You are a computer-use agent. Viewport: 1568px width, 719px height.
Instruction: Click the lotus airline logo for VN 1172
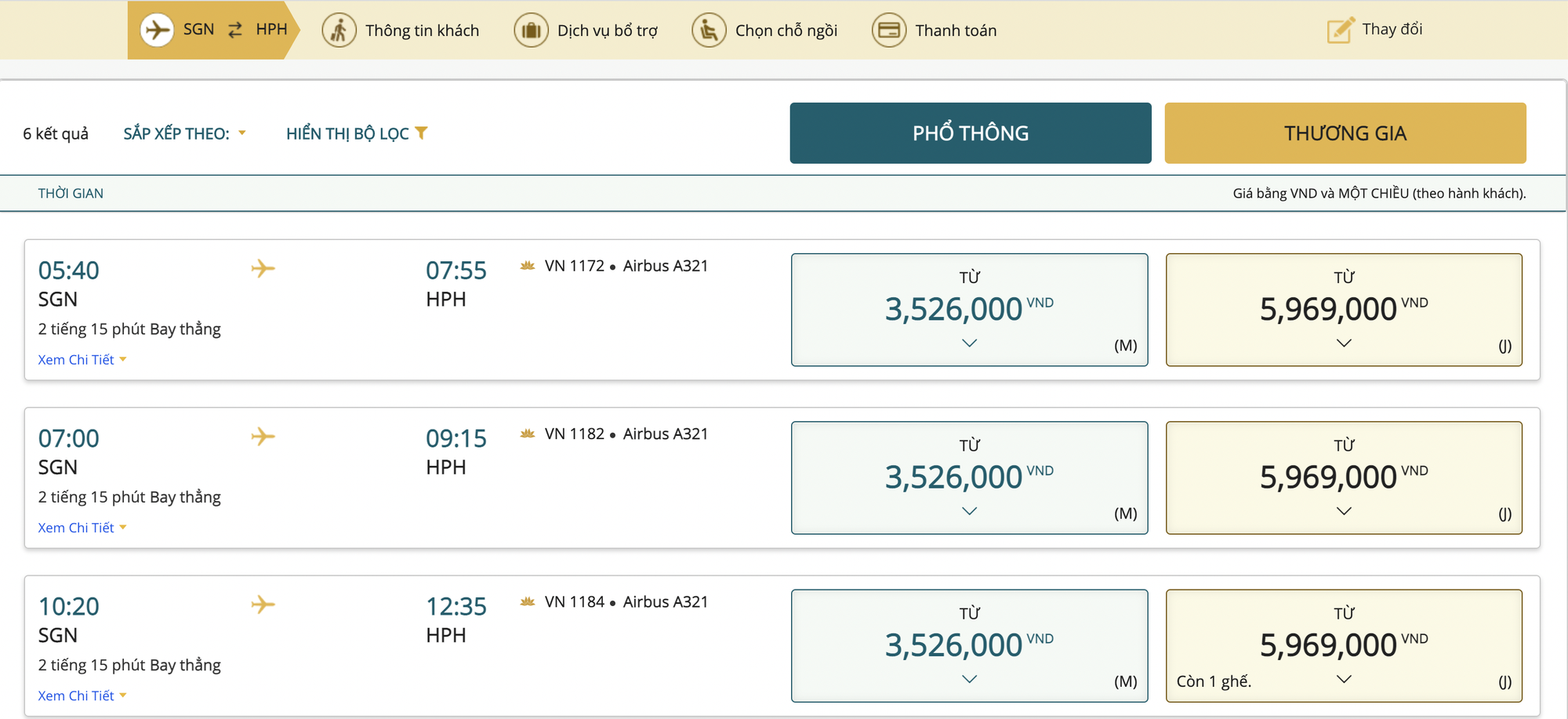(x=528, y=266)
